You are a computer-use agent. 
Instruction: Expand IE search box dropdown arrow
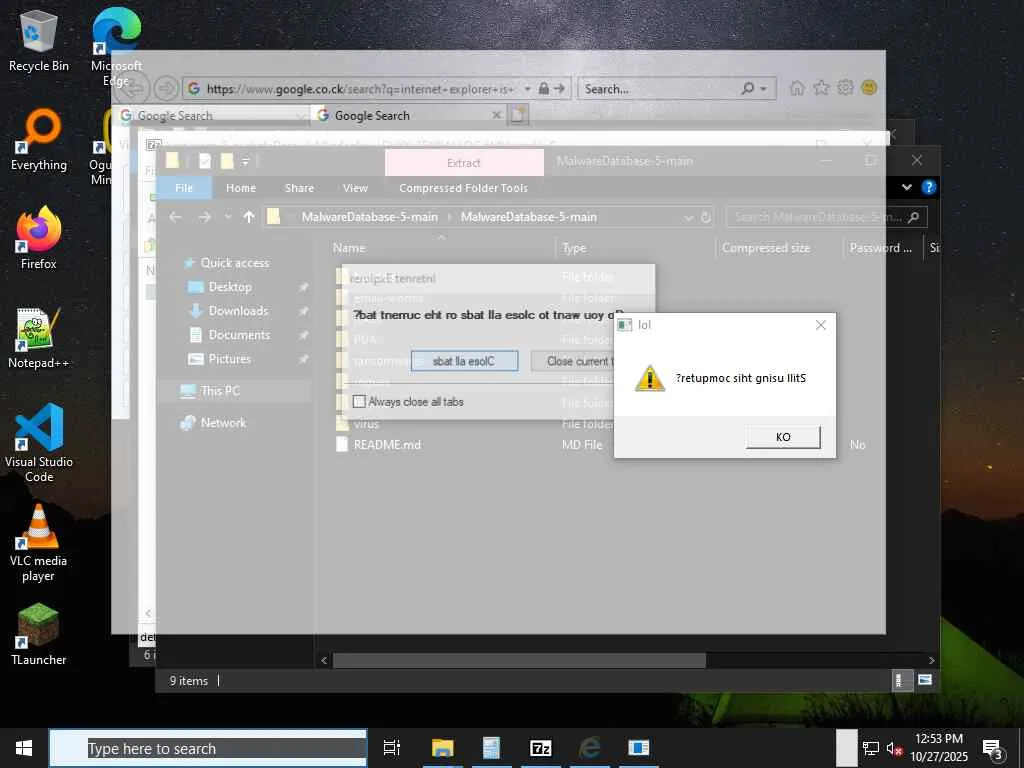[763, 88]
